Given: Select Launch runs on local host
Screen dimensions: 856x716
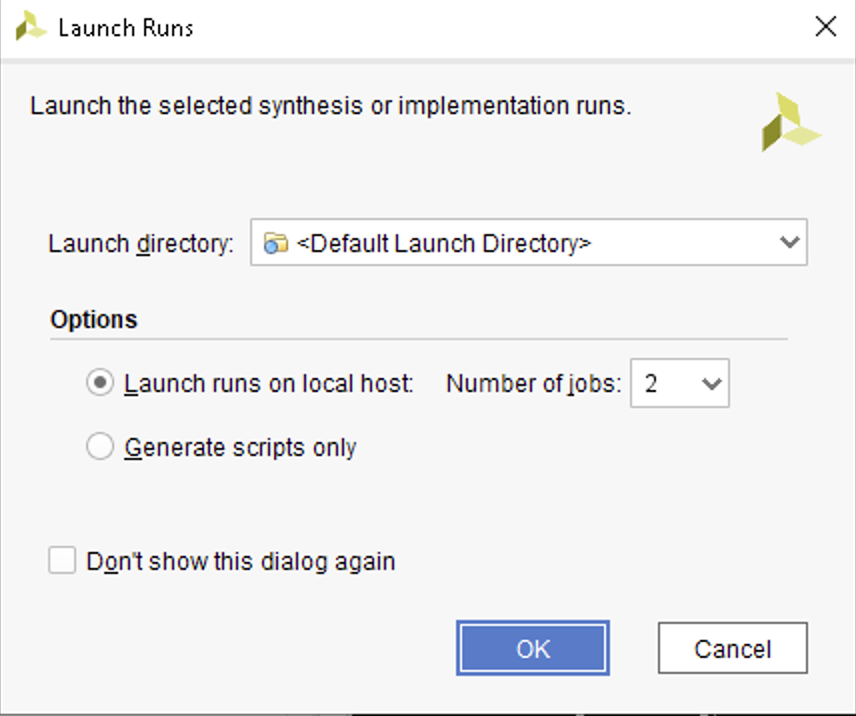Looking at the screenshot, I should pos(100,383).
